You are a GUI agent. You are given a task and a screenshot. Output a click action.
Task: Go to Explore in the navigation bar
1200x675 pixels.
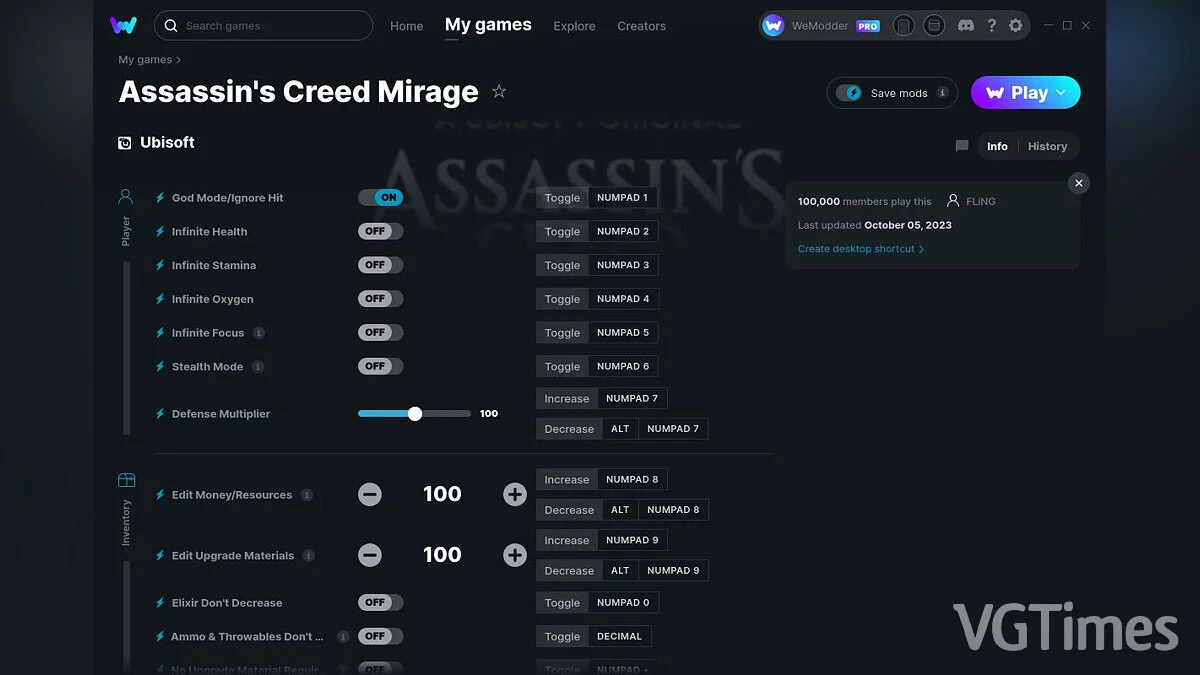pyautogui.click(x=574, y=26)
